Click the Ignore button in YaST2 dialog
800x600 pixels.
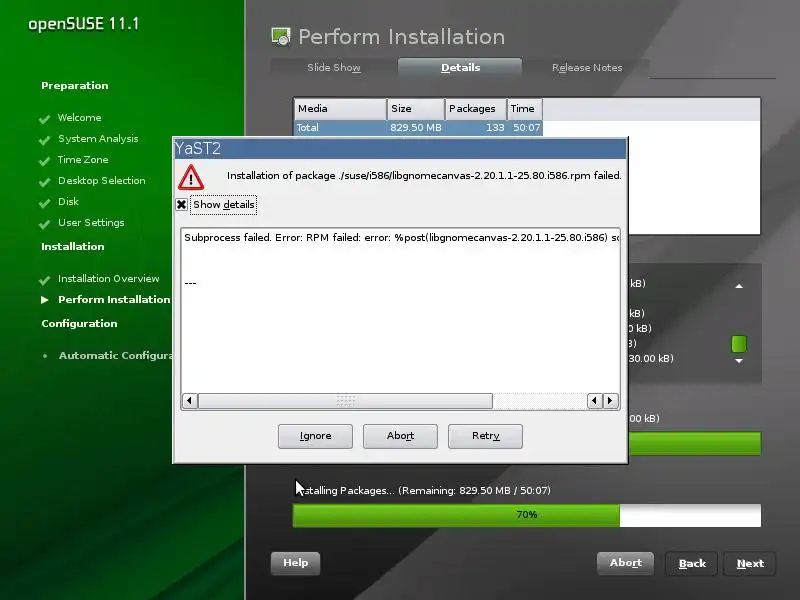tap(315, 436)
